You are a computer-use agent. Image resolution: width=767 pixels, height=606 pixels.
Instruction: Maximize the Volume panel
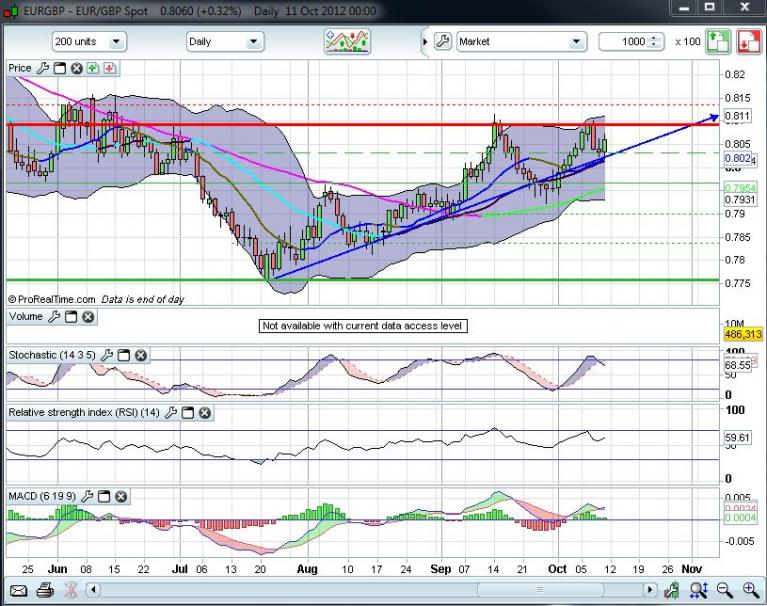coord(71,317)
